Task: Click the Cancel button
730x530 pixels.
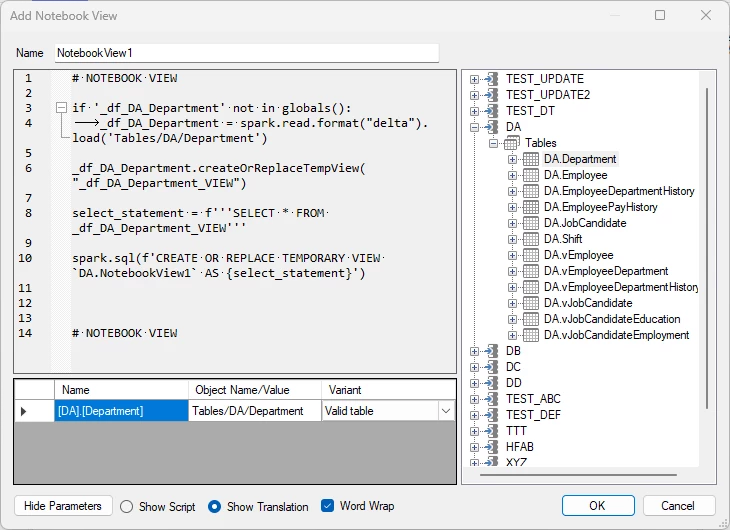Action: [678, 506]
